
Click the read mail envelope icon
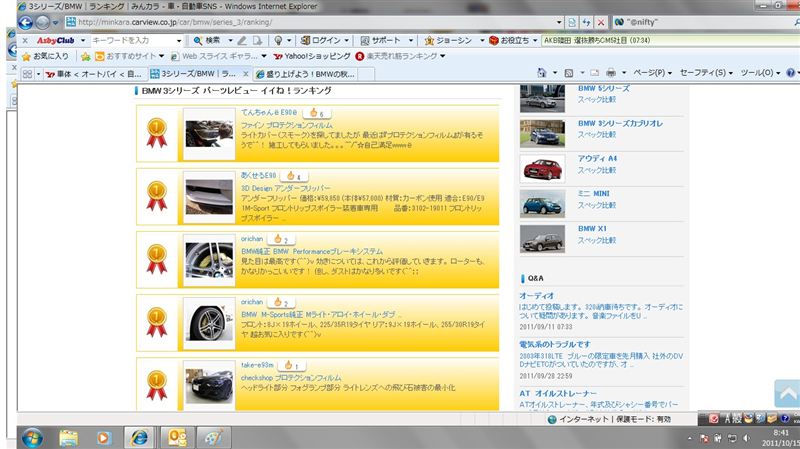(x=594, y=73)
